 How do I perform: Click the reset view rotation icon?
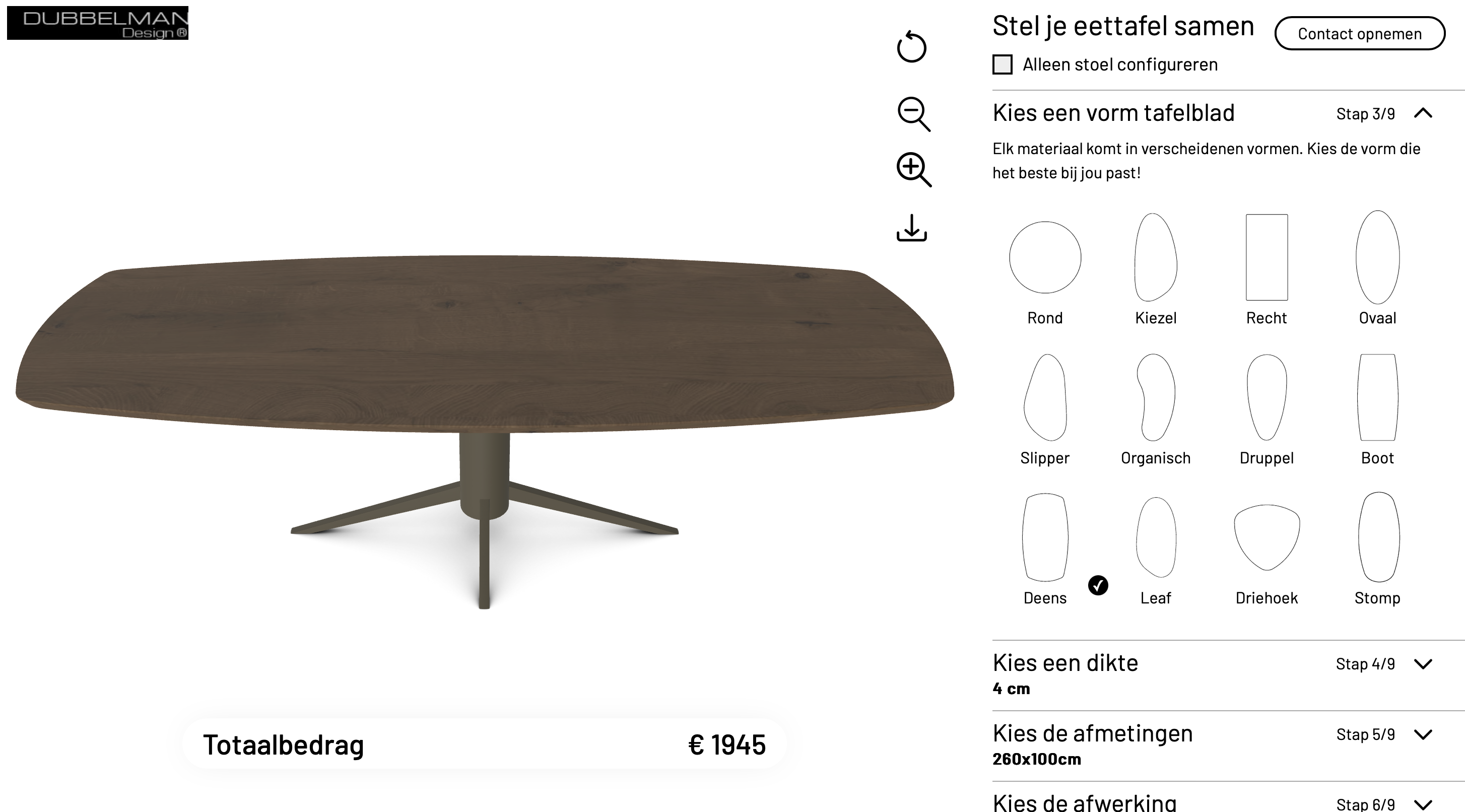click(912, 46)
